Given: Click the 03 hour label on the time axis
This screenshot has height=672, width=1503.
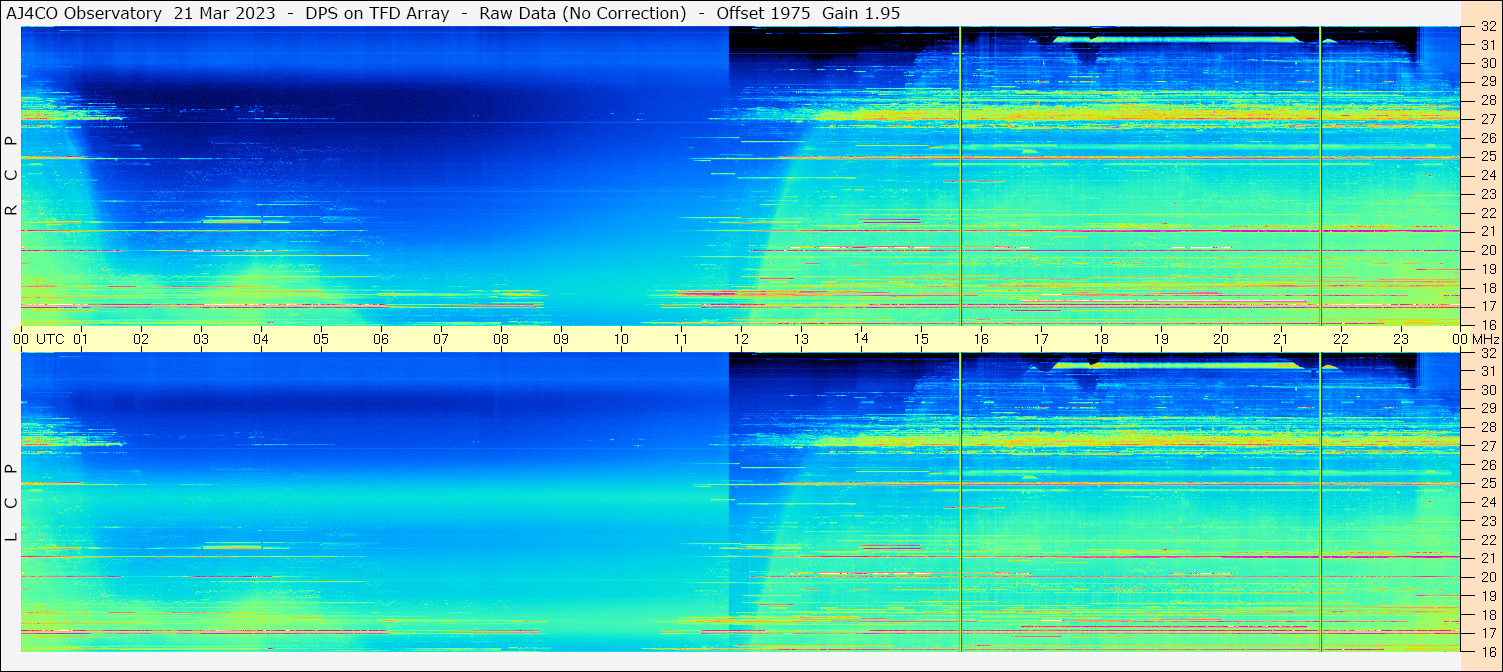Looking at the screenshot, I should coord(201,339).
